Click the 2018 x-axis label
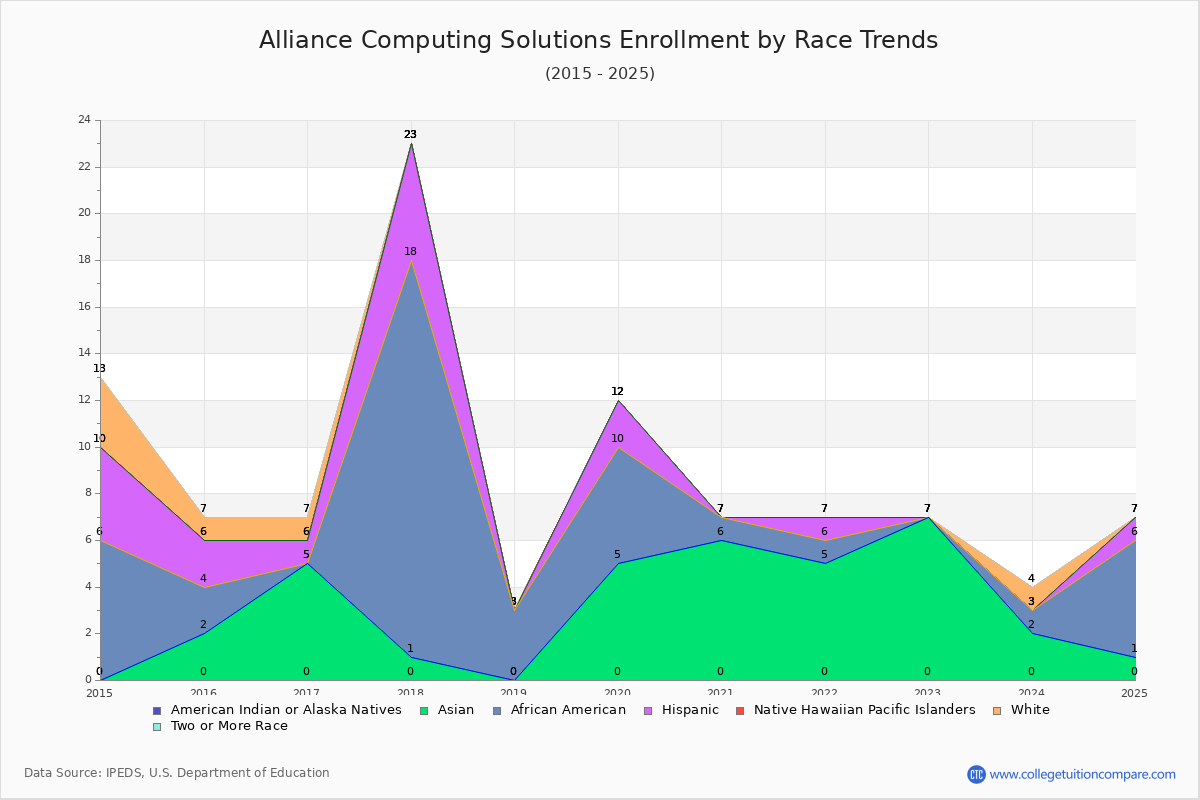The height and width of the screenshot is (800, 1200). (x=410, y=693)
